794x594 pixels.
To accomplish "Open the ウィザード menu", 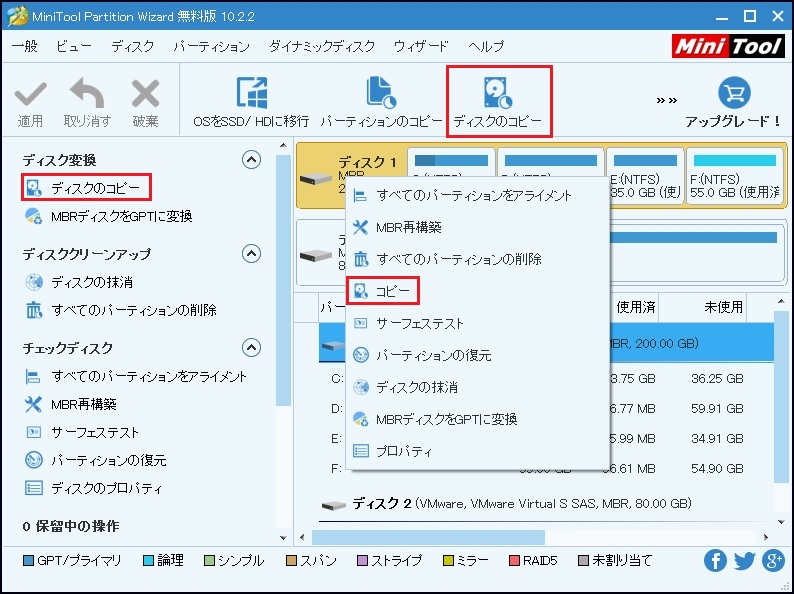I will click(421, 46).
